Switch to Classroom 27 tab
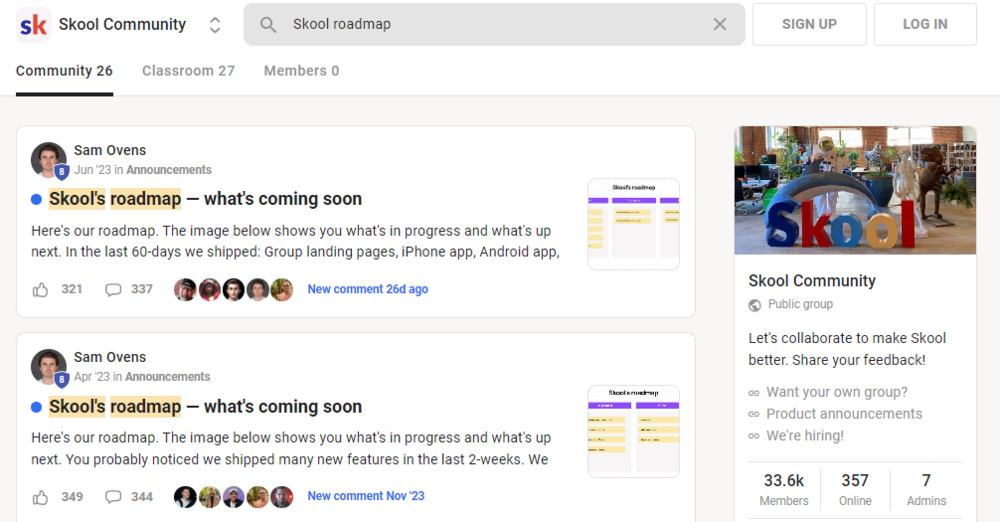The image size is (1000, 522). 188,71
